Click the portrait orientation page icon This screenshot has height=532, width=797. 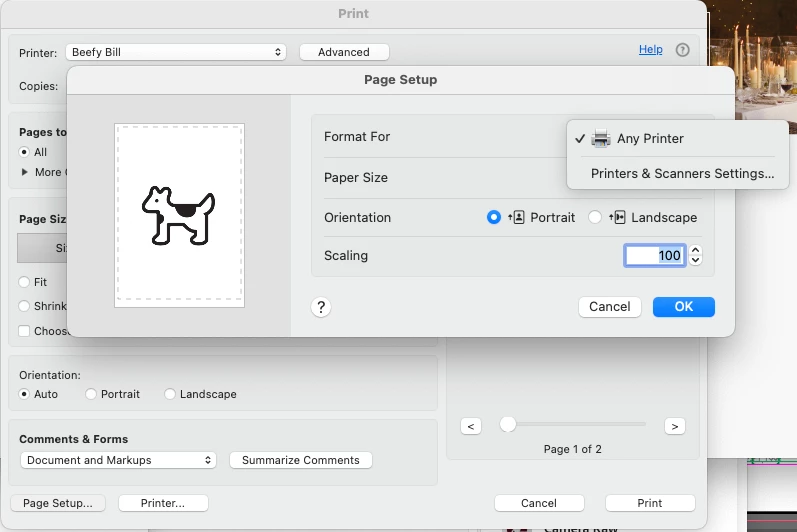click(x=516, y=217)
